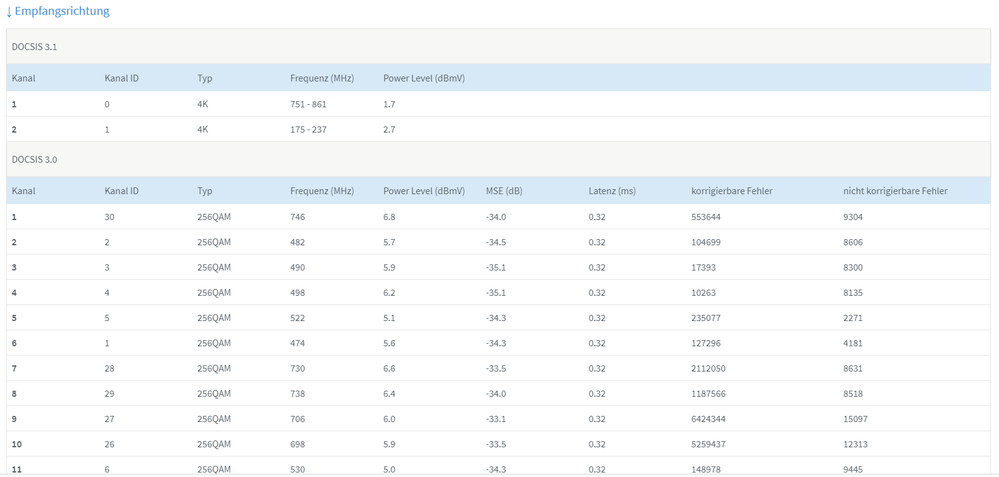The image size is (999, 477).
Task: Select uncorrectable errors value 15097
Action: [x=855, y=419]
